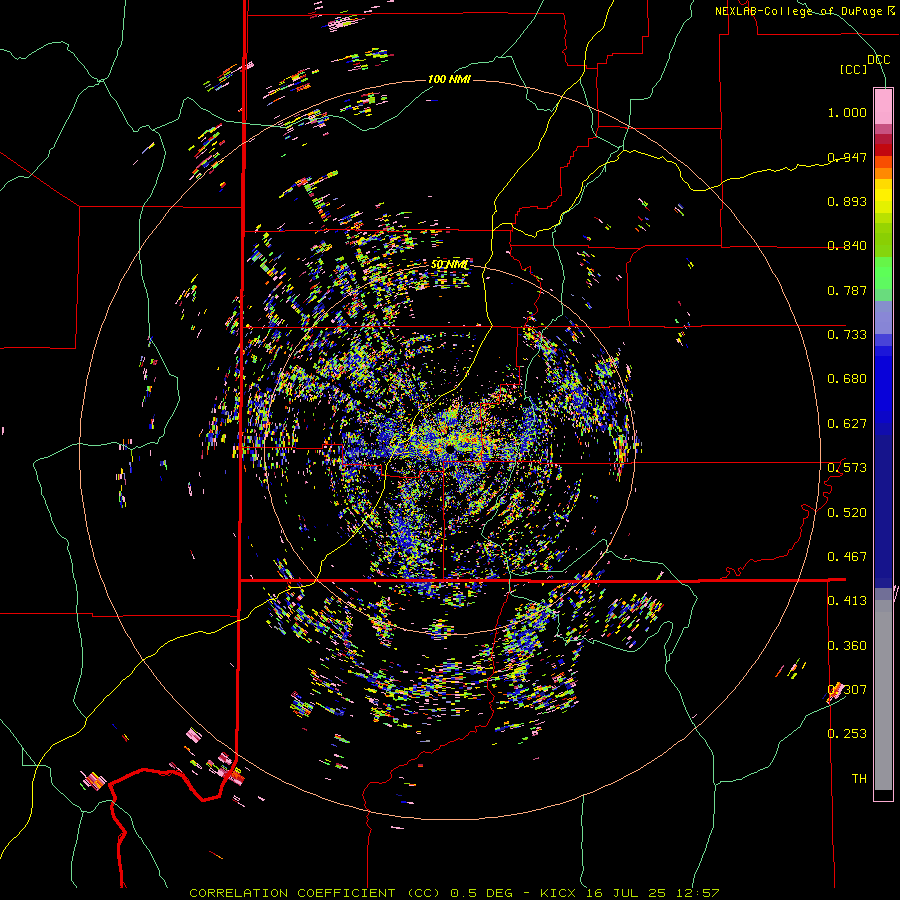The width and height of the screenshot is (900, 900).
Task: Select the 0.467 scale value
Action: (x=847, y=557)
